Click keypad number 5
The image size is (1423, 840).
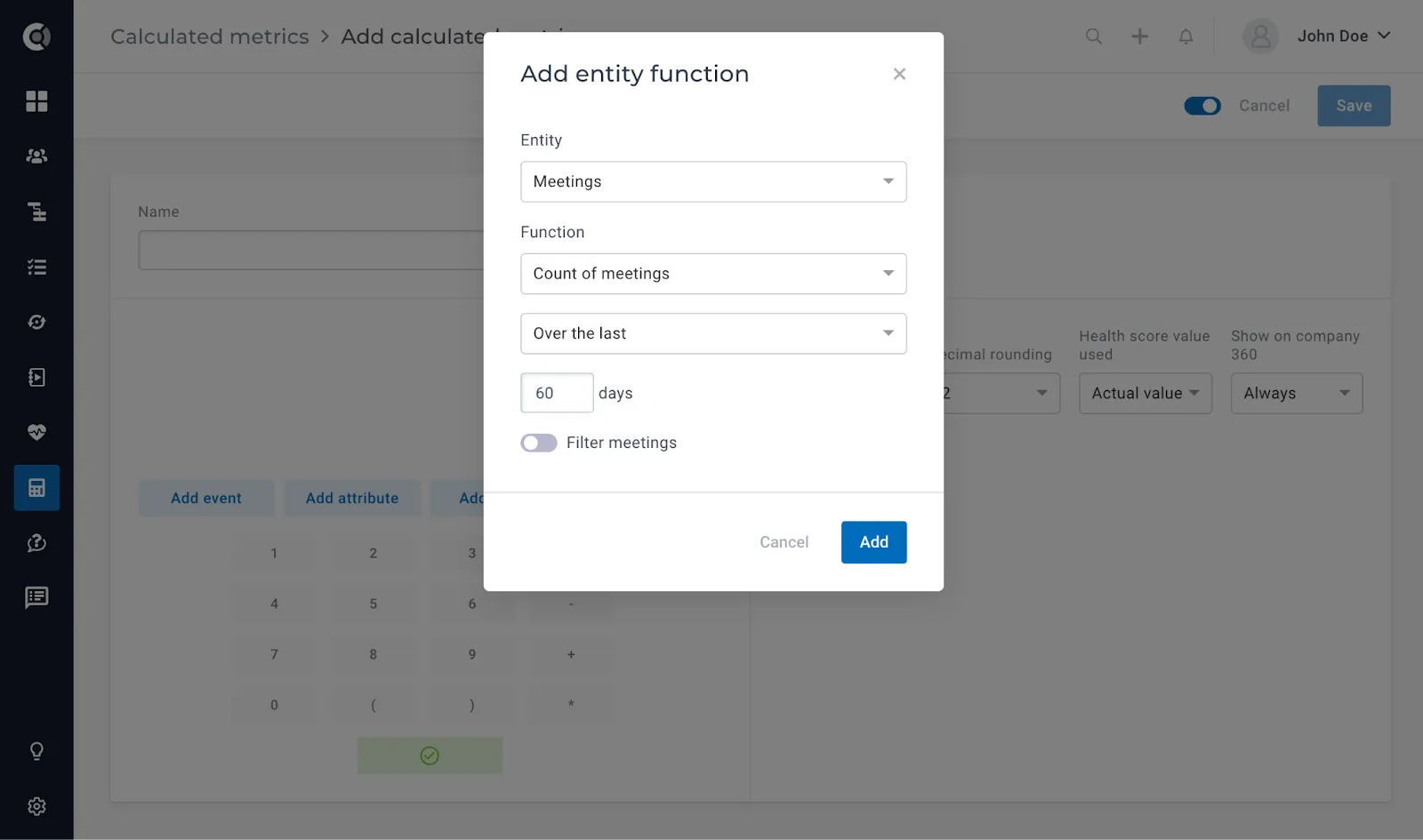point(374,604)
